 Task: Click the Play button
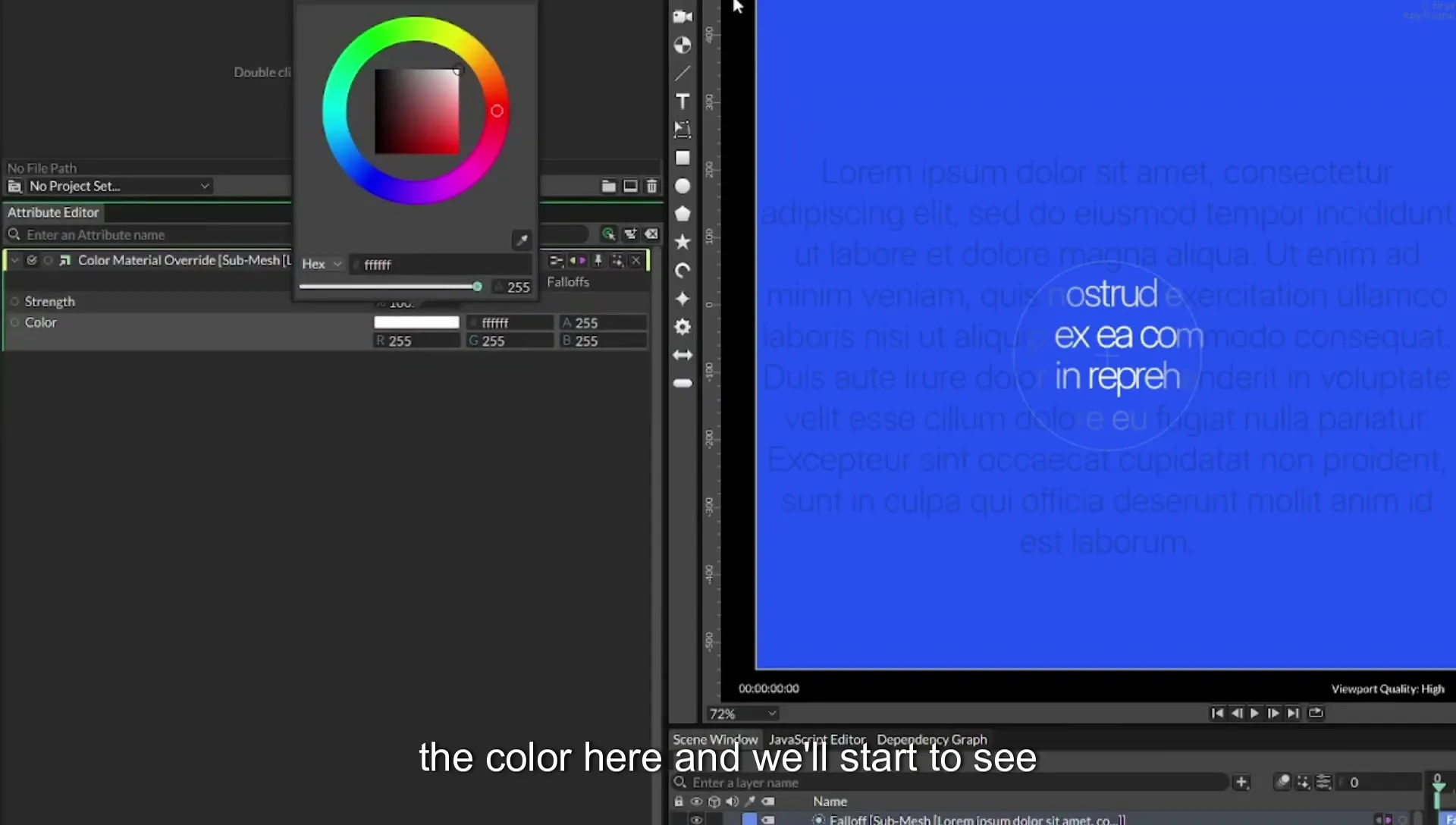[x=1254, y=713]
